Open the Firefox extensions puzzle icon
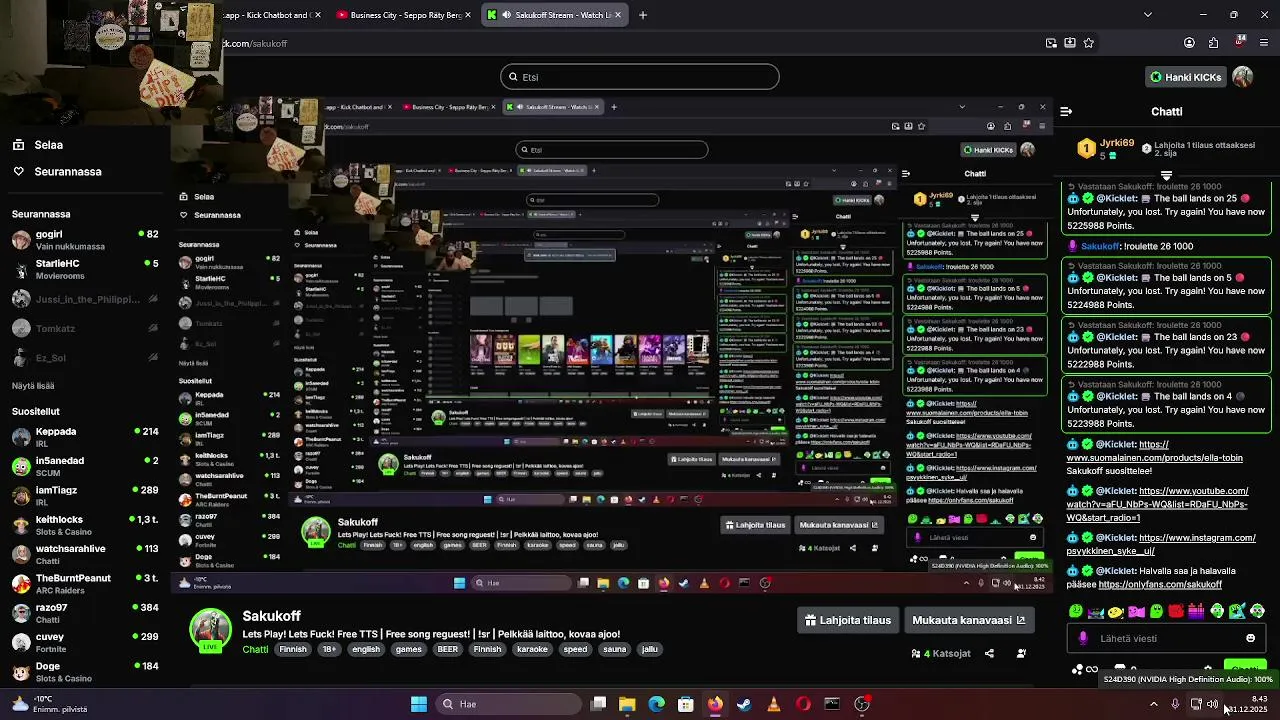Viewport: 1280px width, 720px height. point(1213,43)
